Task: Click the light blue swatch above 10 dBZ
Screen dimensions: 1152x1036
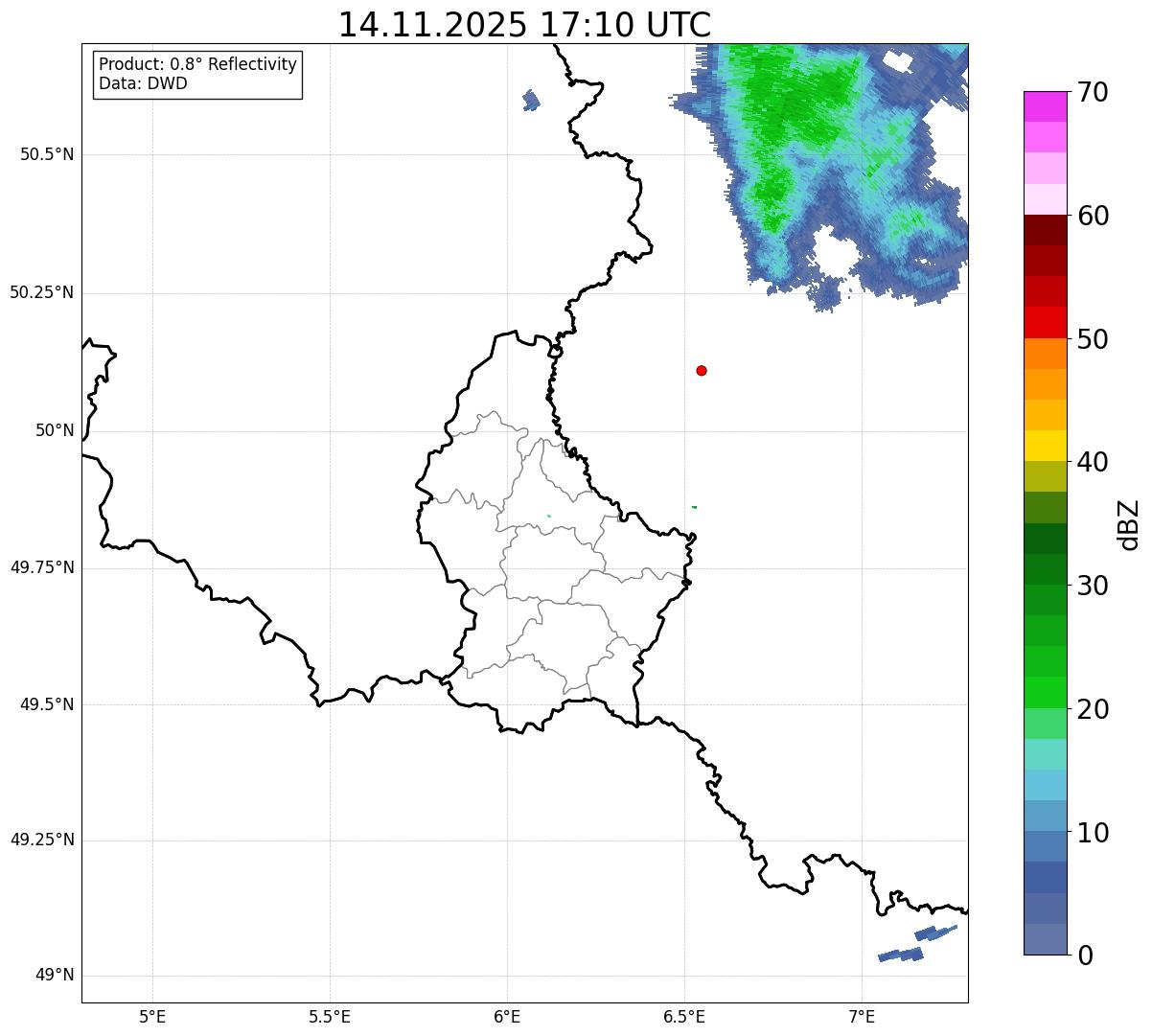Action: [1046, 816]
